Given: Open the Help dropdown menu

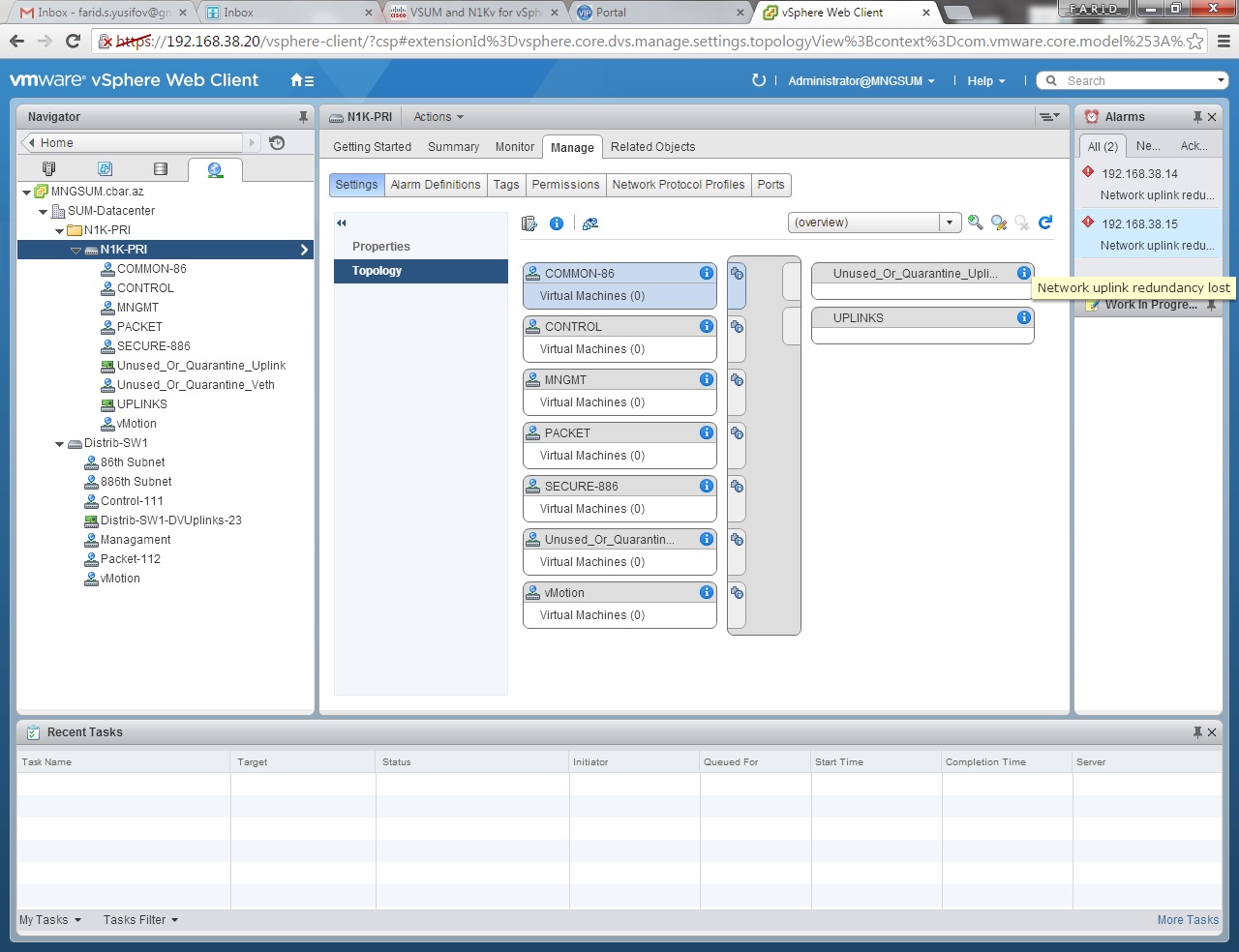Looking at the screenshot, I should (986, 81).
